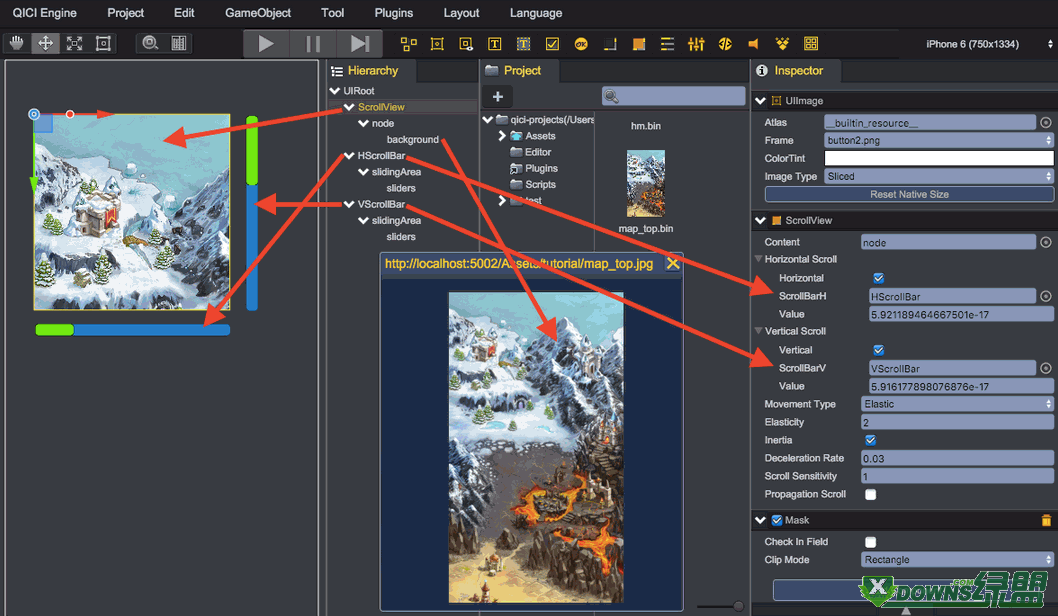This screenshot has height=616, width=1058.
Task: Click the magnifier zoom tool
Action: 150,44
